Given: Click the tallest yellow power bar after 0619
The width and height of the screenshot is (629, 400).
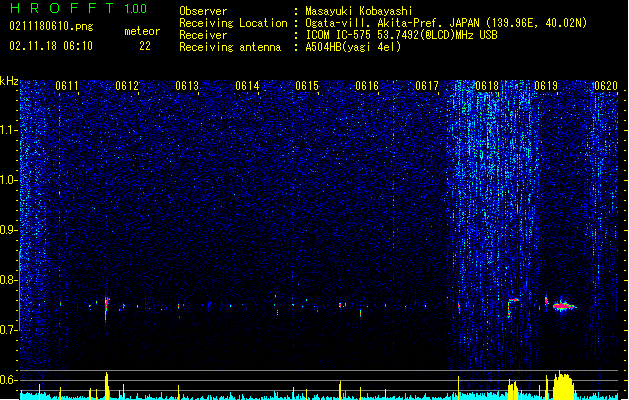Looking at the screenshot, I should coord(563,385).
